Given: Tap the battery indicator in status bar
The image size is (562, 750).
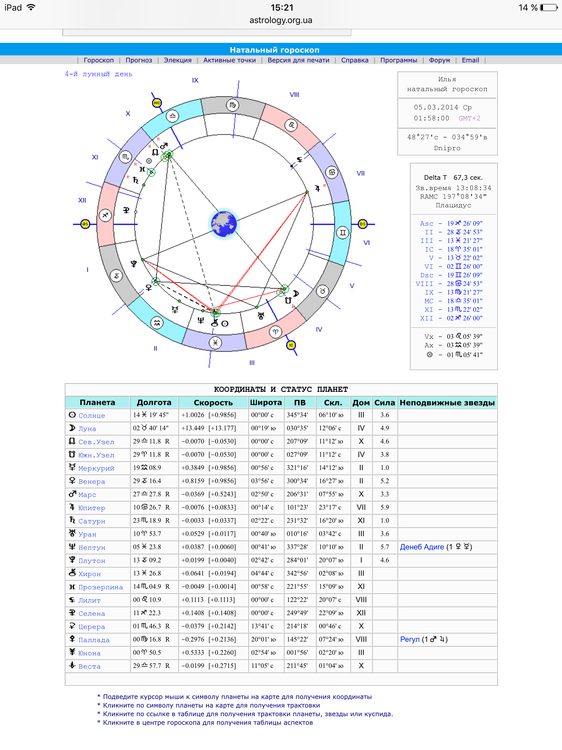Looking at the screenshot, I should point(549,8).
